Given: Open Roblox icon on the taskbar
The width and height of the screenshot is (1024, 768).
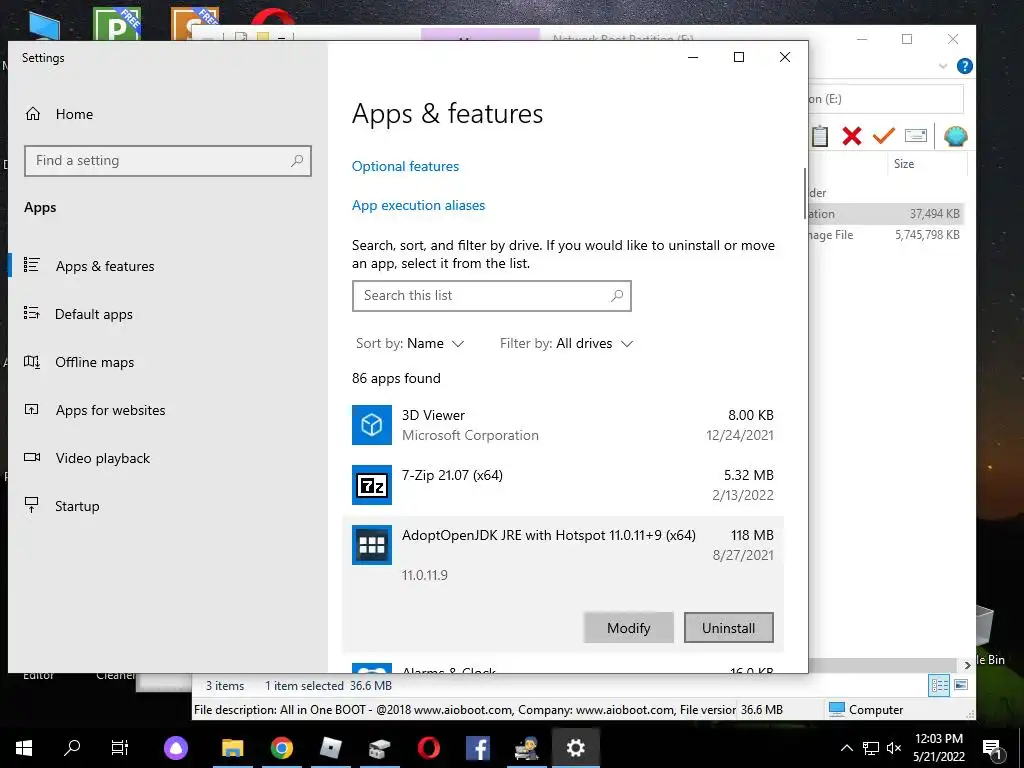Looking at the screenshot, I should coord(330,748).
